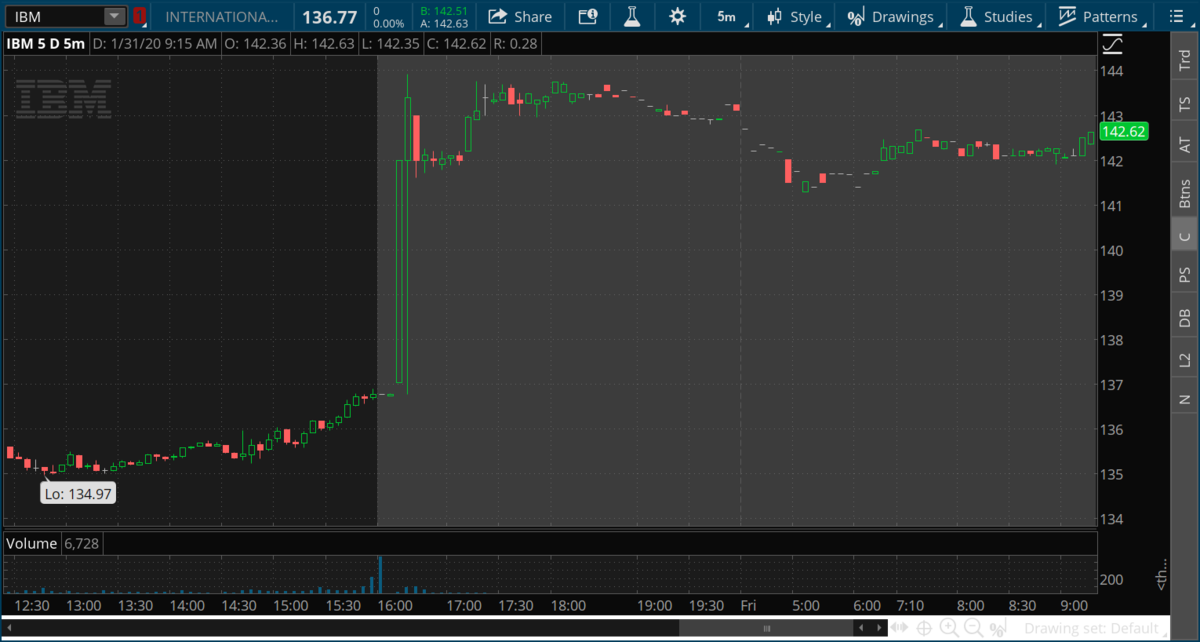Click the ask price A: 142.63
This screenshot has width=1200, height=642.
pyautogui.click(x=444, y=23)
